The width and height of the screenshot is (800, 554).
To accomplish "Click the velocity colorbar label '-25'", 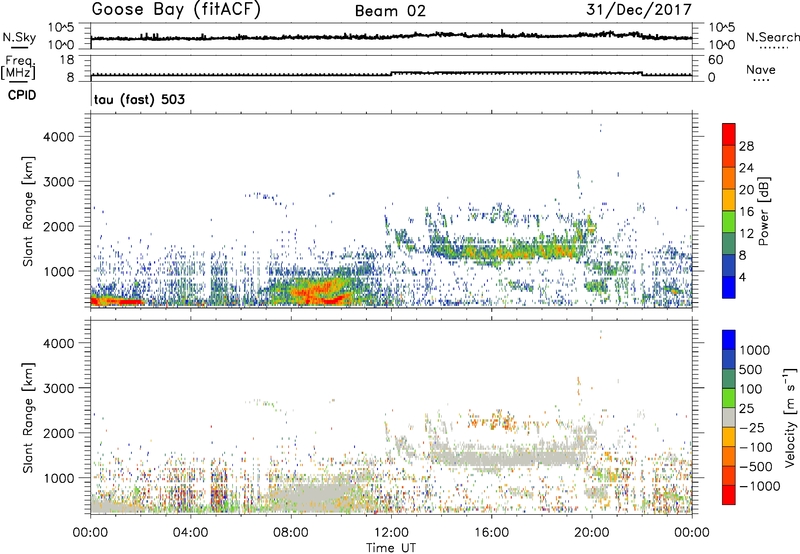I will click(752, 427).
